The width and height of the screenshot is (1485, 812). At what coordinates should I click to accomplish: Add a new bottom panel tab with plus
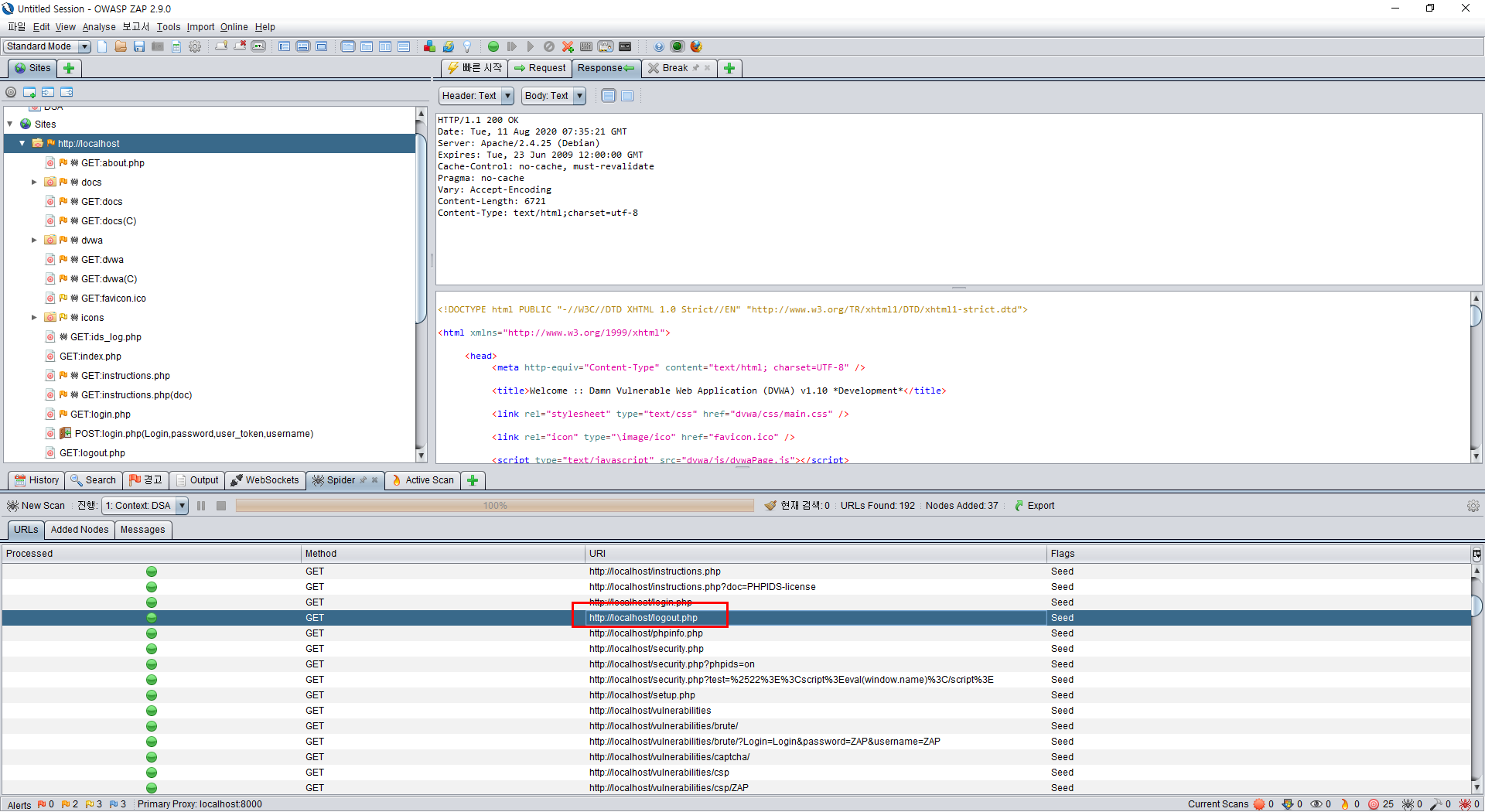pyautogui.click(x=473, y=480)
